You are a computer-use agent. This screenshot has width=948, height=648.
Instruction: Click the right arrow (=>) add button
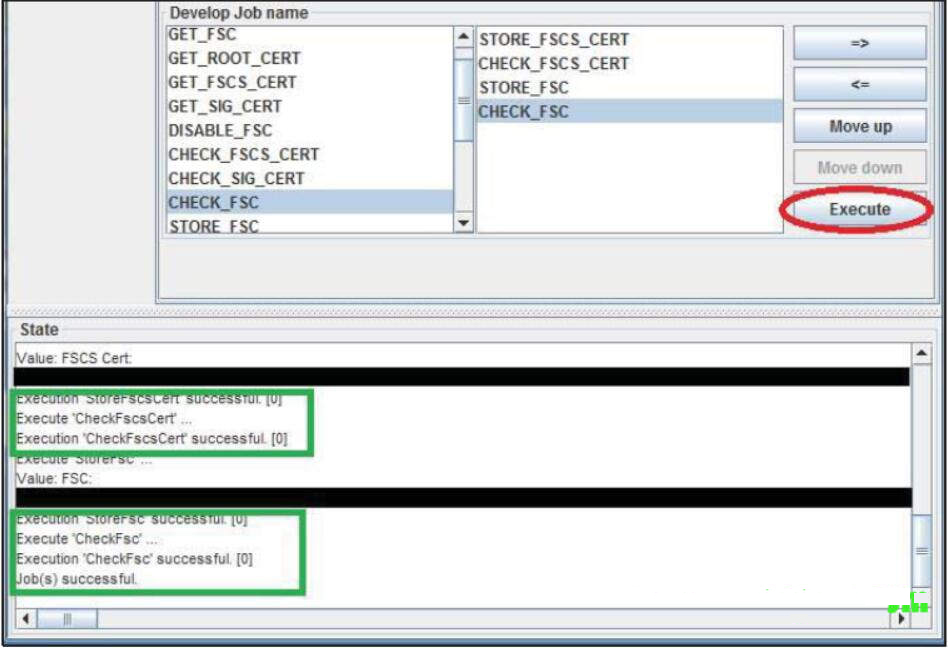click(859, 43)
